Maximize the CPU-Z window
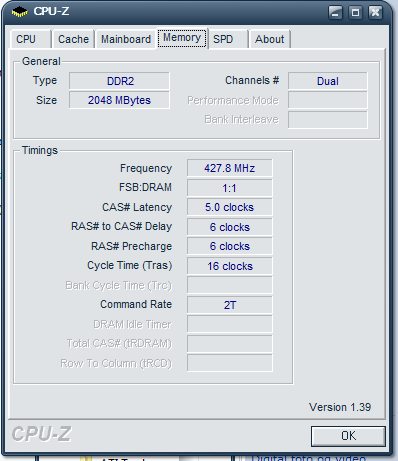The width and height of the screenshot is (398, 461). 355,13
